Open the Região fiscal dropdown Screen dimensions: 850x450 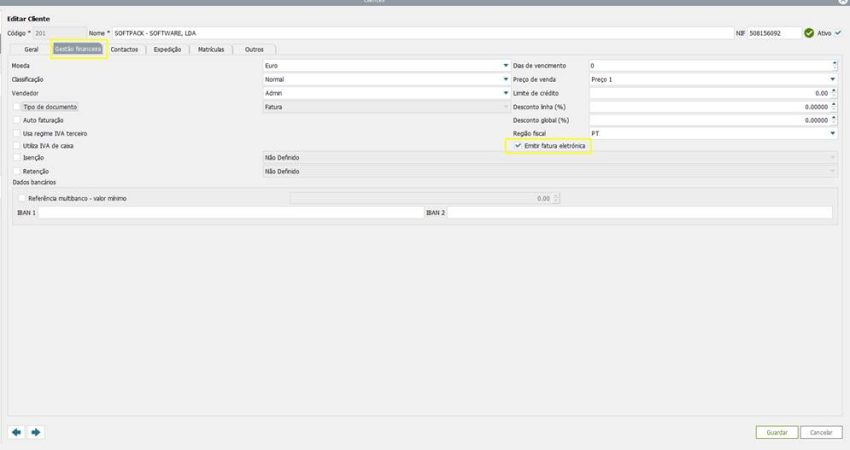pyautogui.click(x=833, y=133)
